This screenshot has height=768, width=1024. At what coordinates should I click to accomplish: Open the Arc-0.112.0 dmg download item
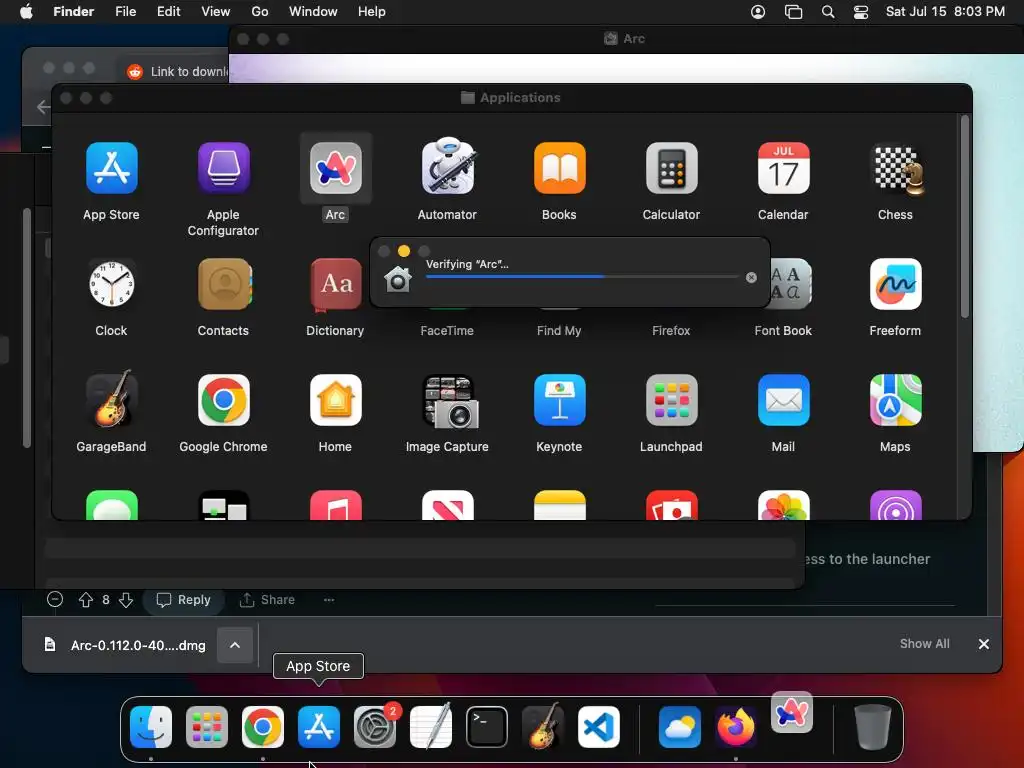coord(125,645)
